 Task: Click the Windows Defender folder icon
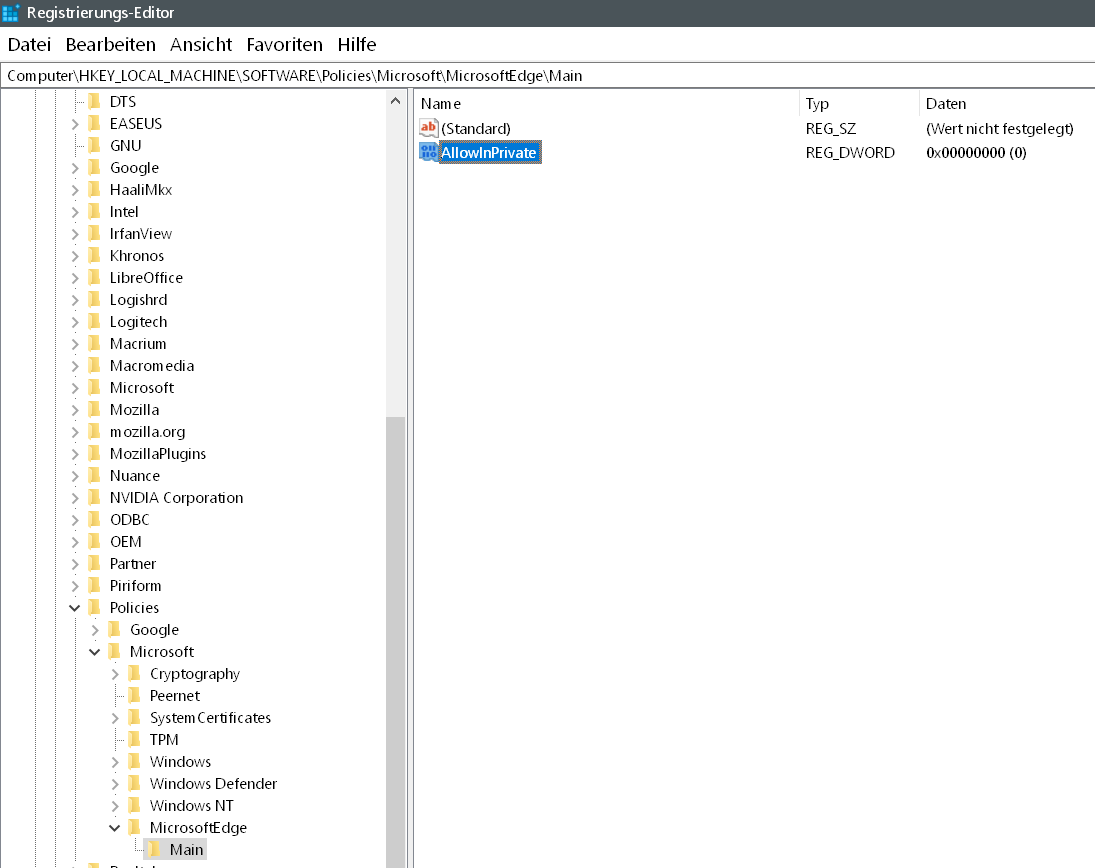coord(134,784)
